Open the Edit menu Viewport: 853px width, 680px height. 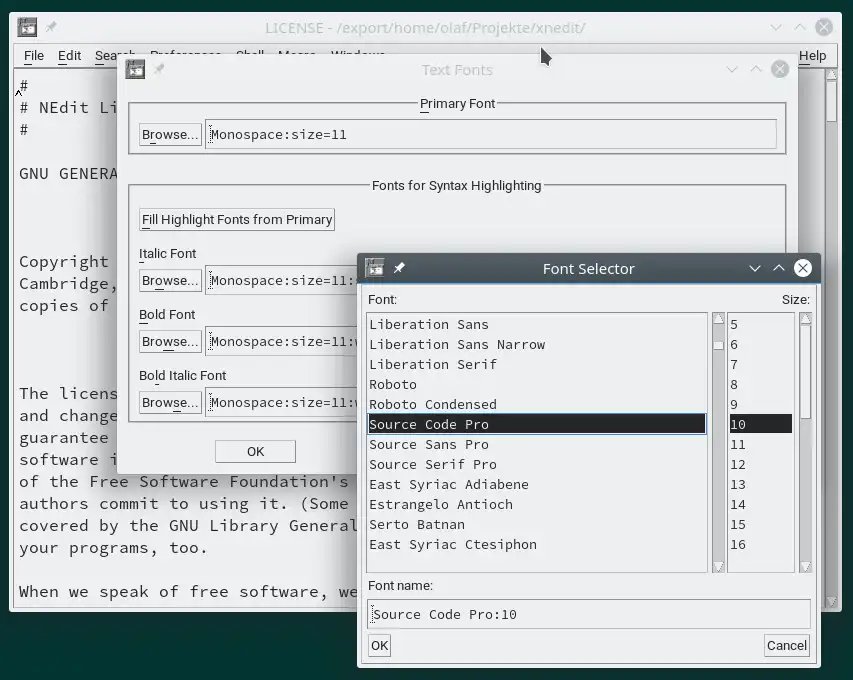tap(69, 56)
